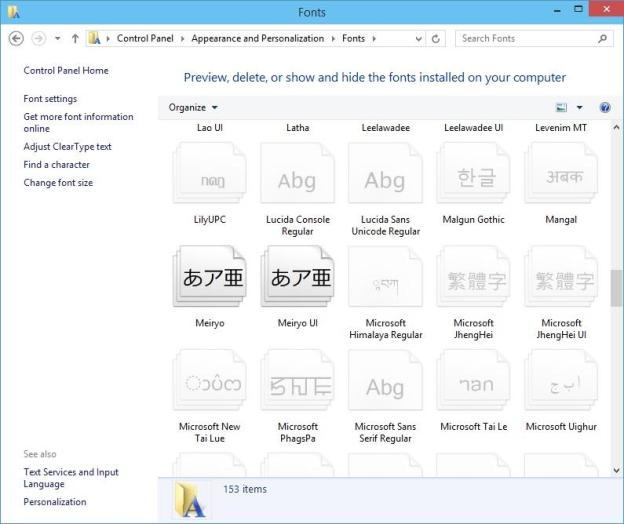Select the Microsoft JhengHei font icon

tap(473, 277)
